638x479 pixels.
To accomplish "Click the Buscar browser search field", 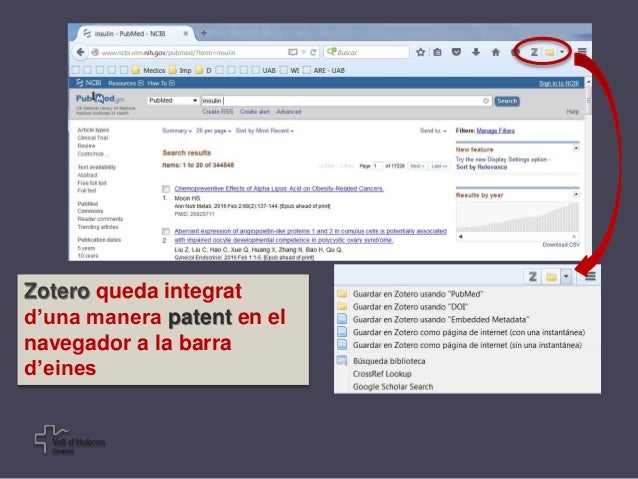I will 367,52.
